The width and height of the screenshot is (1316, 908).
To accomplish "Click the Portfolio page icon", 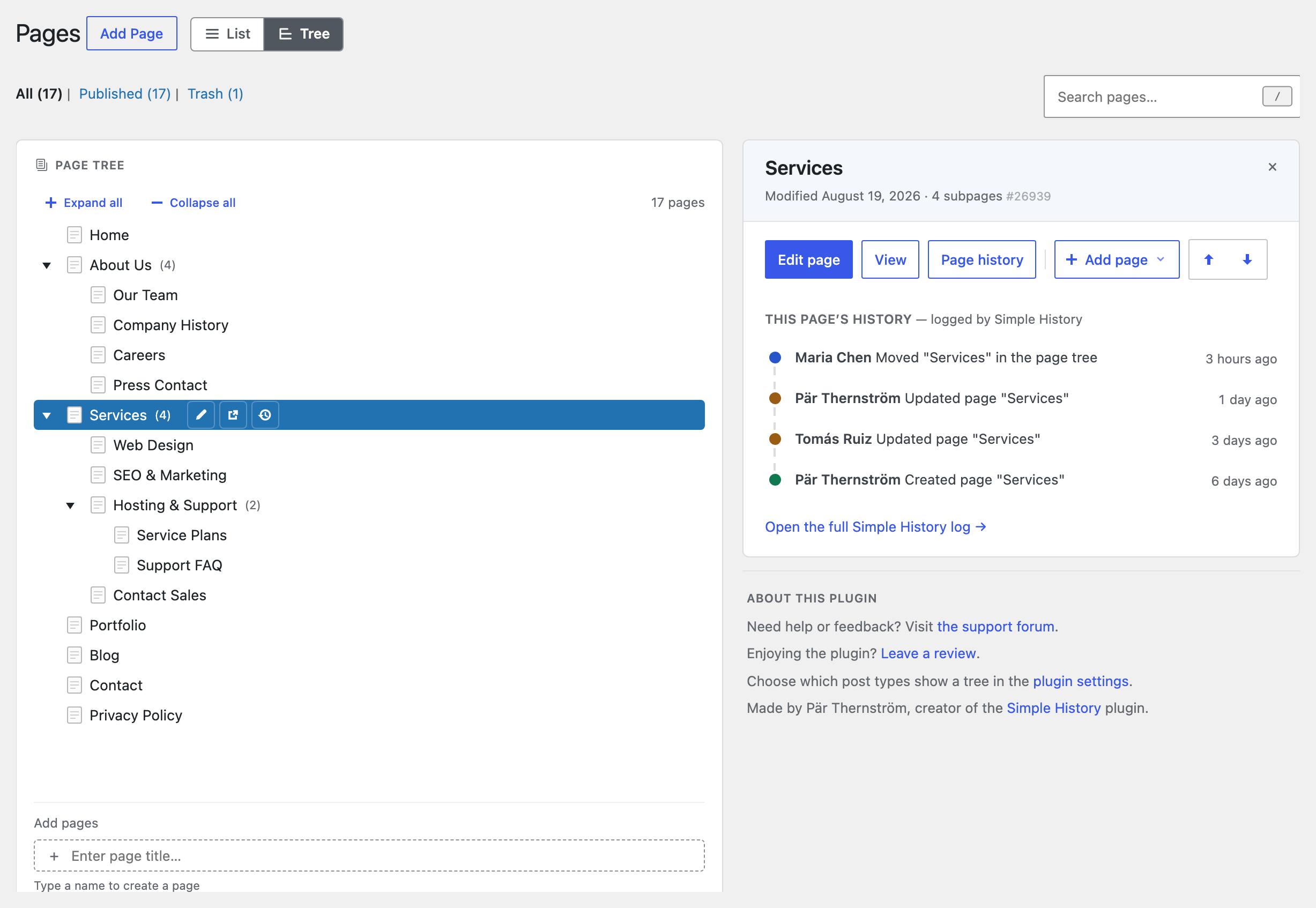I will coord(75,625).
